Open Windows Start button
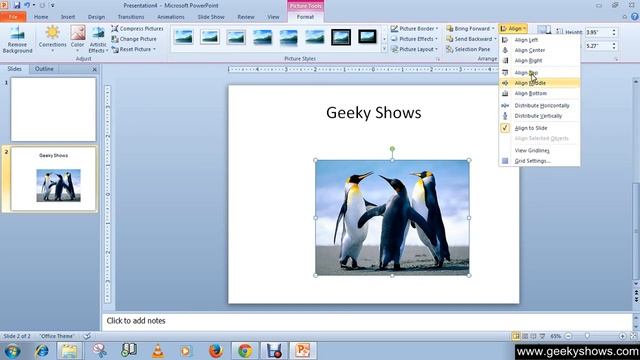Viewport: 640px width, 360px height. [x=12, y=351]
